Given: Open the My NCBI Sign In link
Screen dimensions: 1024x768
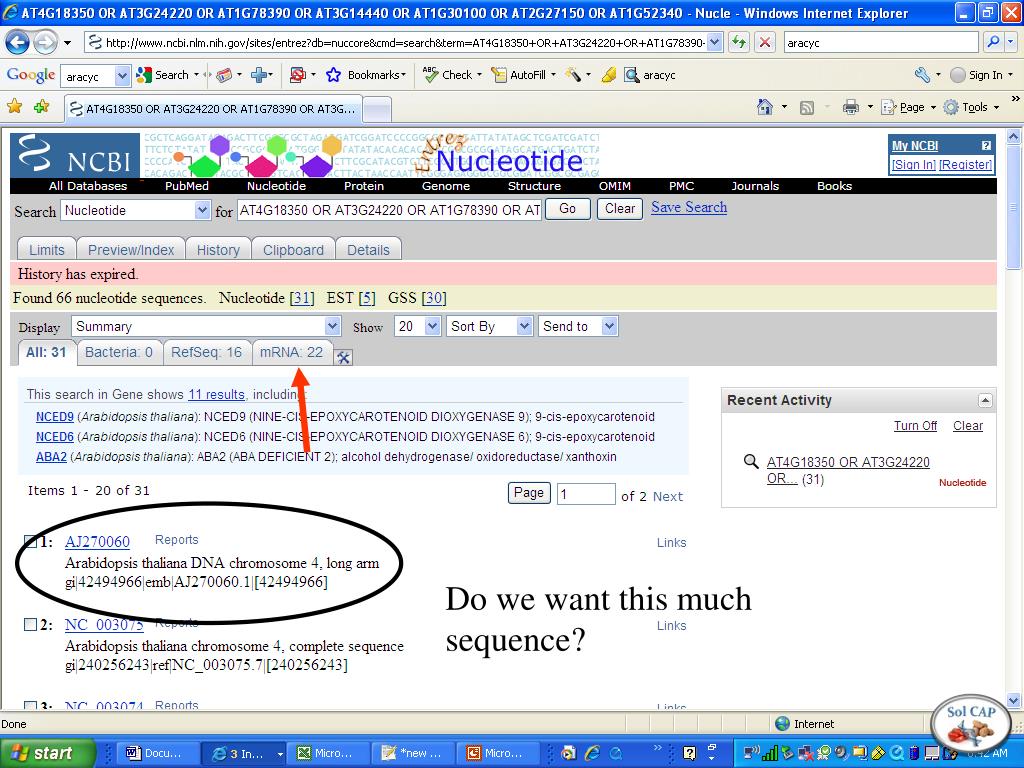Looking at the screenshot, I should (914, 165).
